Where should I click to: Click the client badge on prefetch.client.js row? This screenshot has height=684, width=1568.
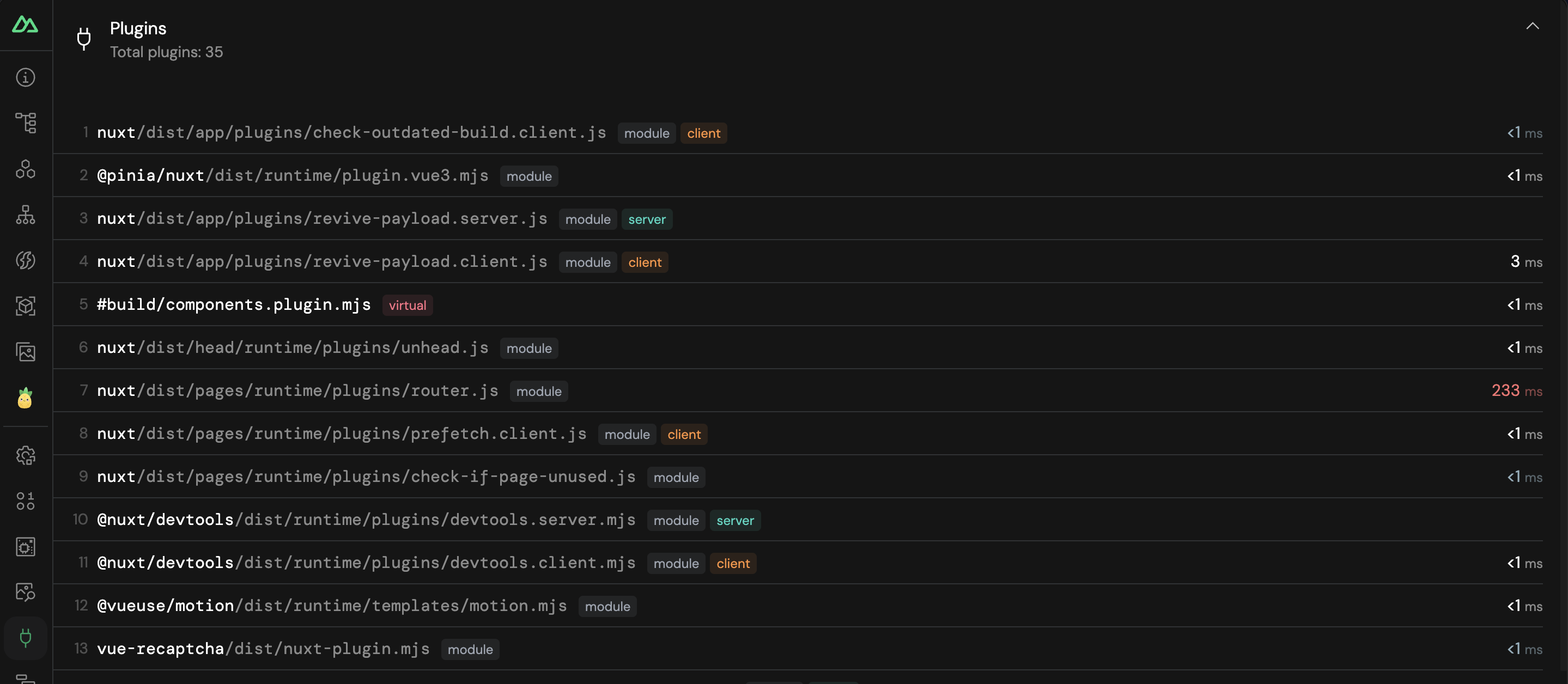684,435
